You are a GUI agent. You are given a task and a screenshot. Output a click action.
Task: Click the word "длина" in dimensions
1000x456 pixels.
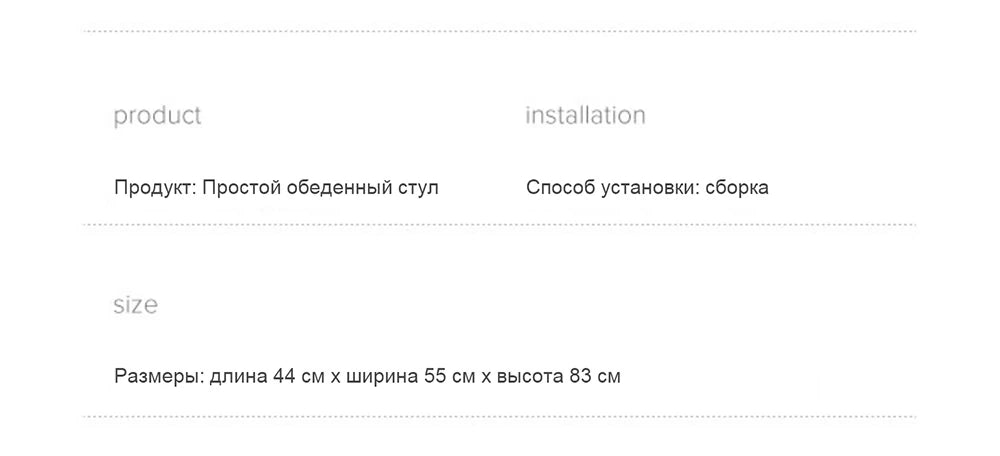239,377
